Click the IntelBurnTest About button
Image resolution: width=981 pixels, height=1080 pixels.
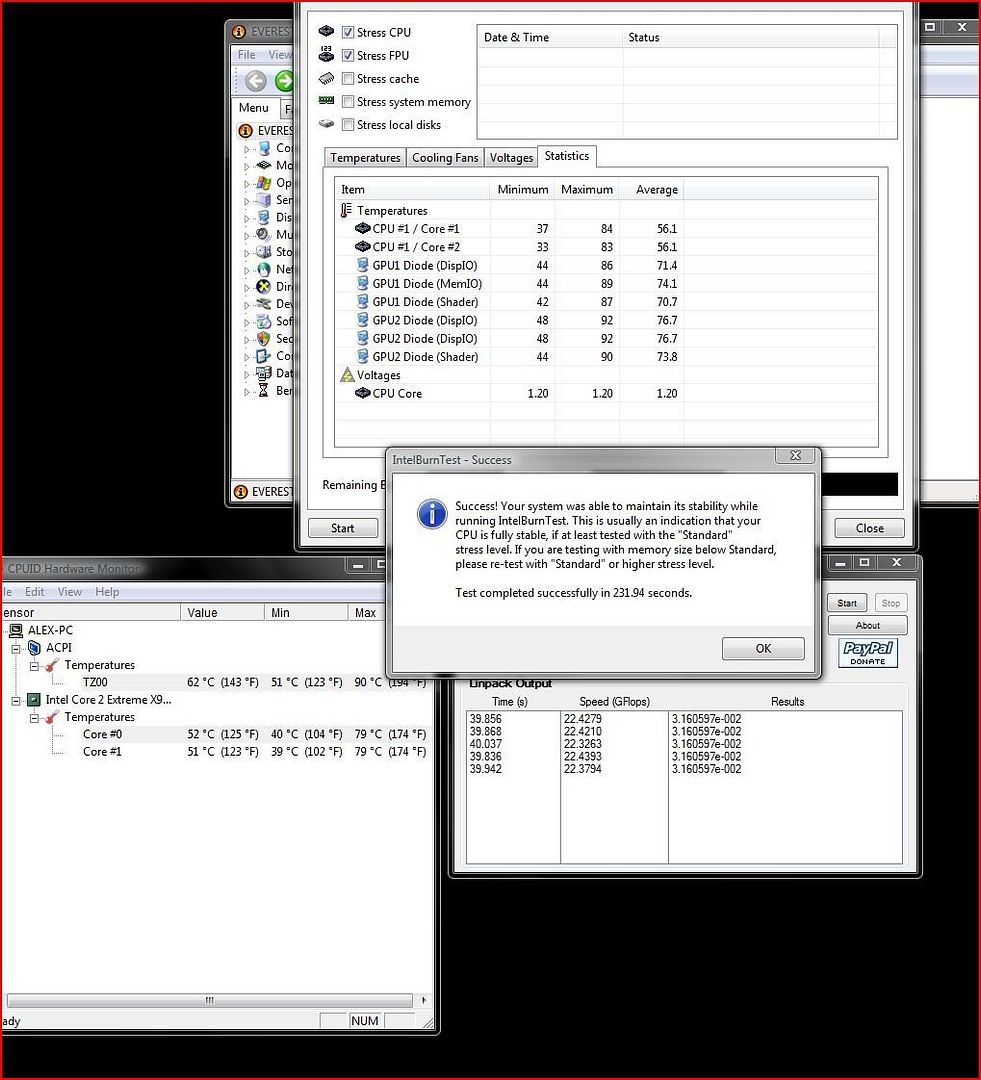click(867, 625)
